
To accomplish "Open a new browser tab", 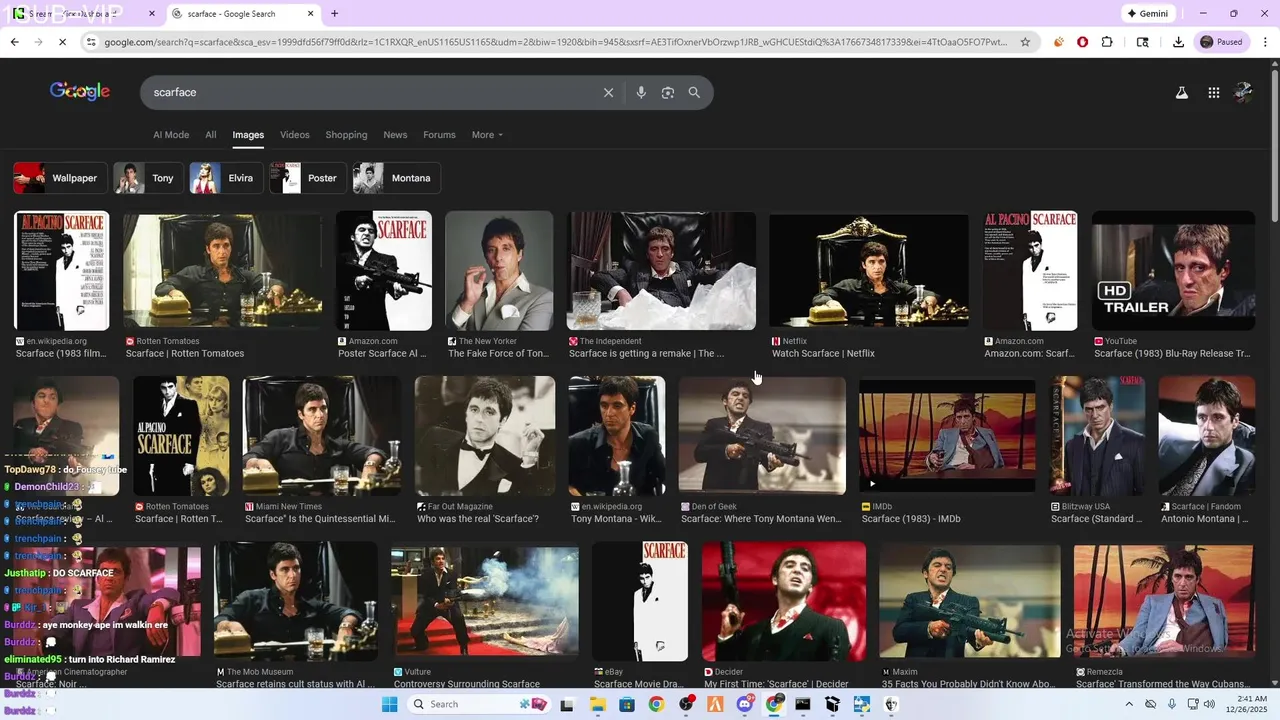I will 334,14.
